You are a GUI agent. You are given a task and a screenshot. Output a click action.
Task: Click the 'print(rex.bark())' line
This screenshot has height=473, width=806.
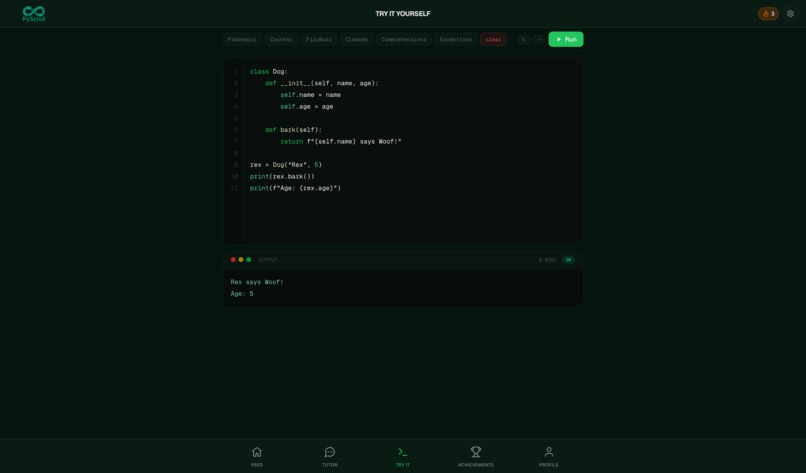click(282, 177)
